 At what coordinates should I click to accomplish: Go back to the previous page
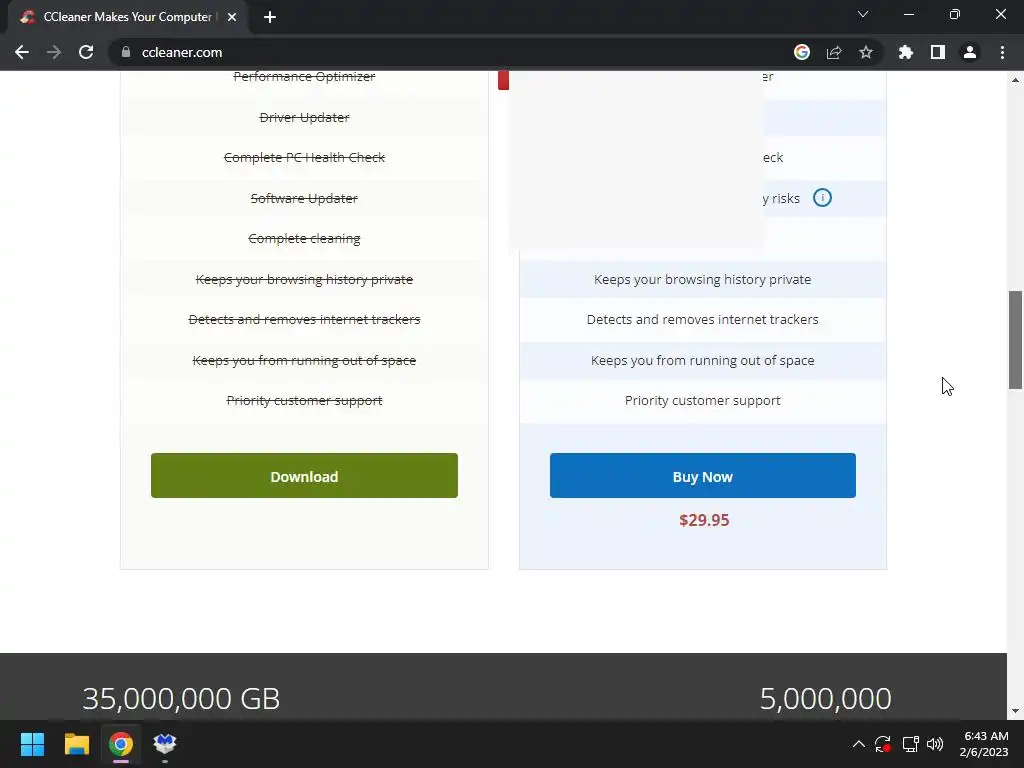22,52
